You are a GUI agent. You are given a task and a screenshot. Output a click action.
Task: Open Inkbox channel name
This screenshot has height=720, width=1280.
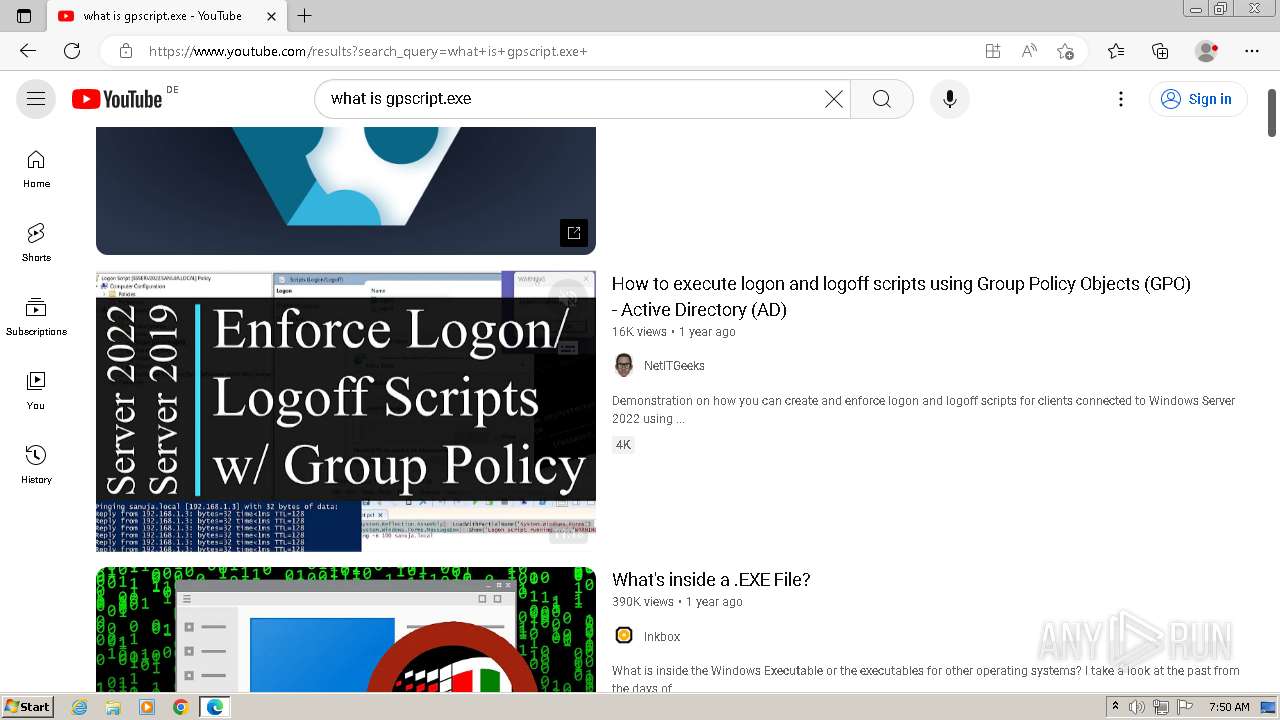pyautogui.click(x=662, y=637)
